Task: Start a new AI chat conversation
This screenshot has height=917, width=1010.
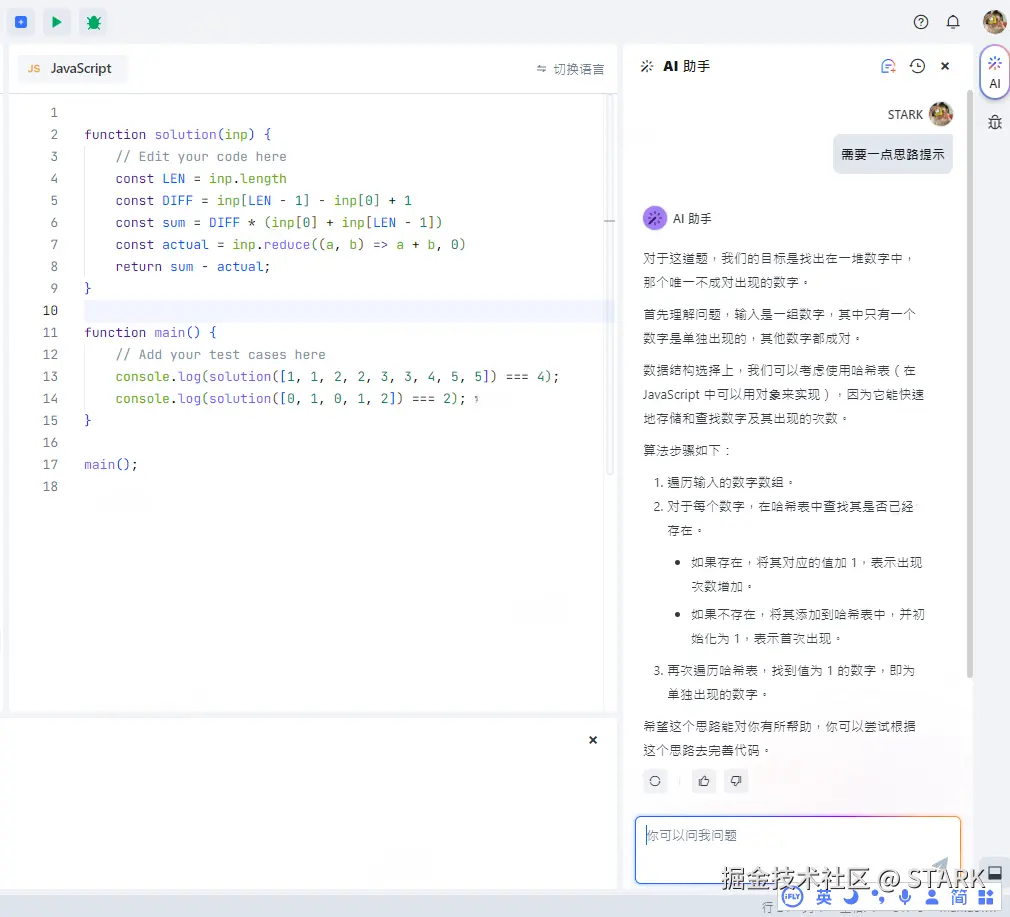Action: (x=888, y=66)
